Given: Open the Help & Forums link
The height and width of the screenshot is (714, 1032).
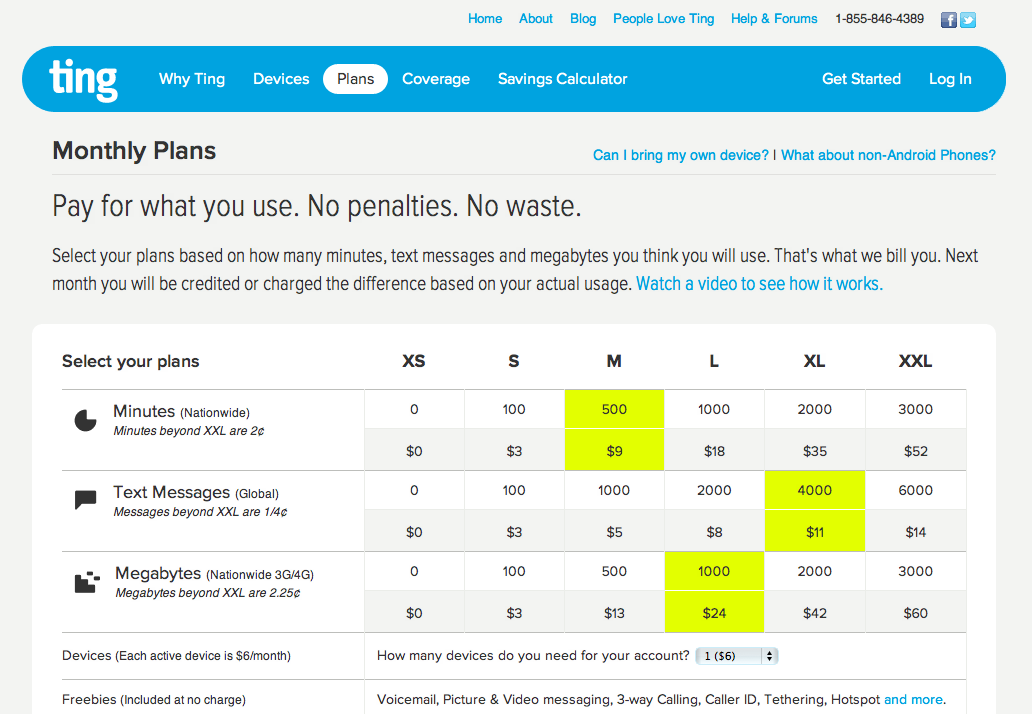Looking at the screenshot, I should pyautogui.click(x=774, y=19).
